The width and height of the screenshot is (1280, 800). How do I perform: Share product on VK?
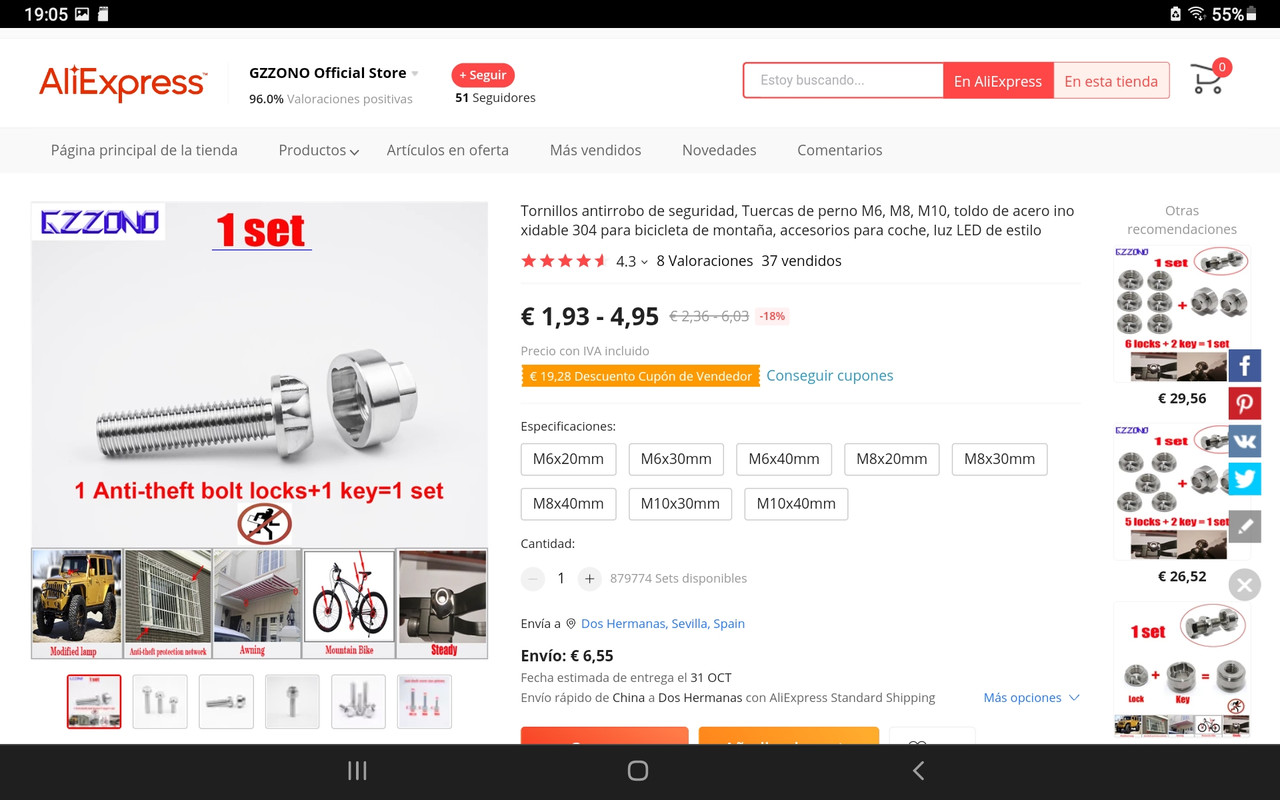coord(1244,441)
